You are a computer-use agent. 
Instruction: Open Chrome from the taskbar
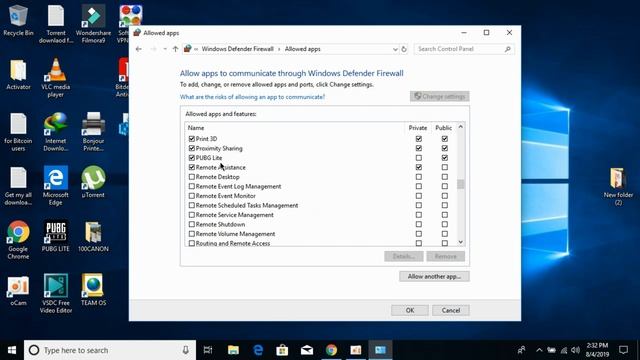(331, 350)
